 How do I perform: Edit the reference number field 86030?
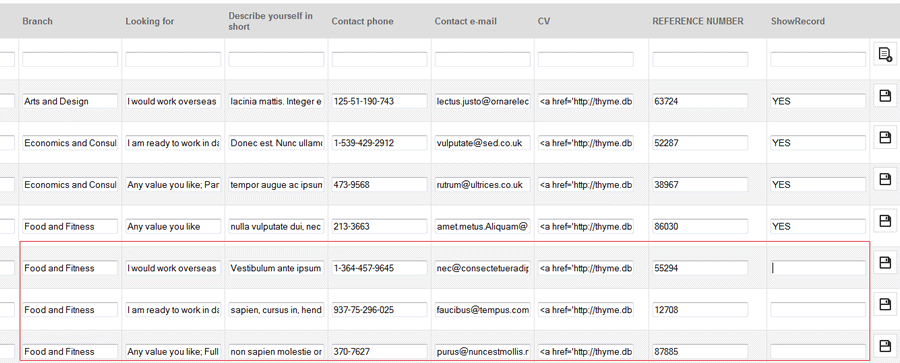700,226
